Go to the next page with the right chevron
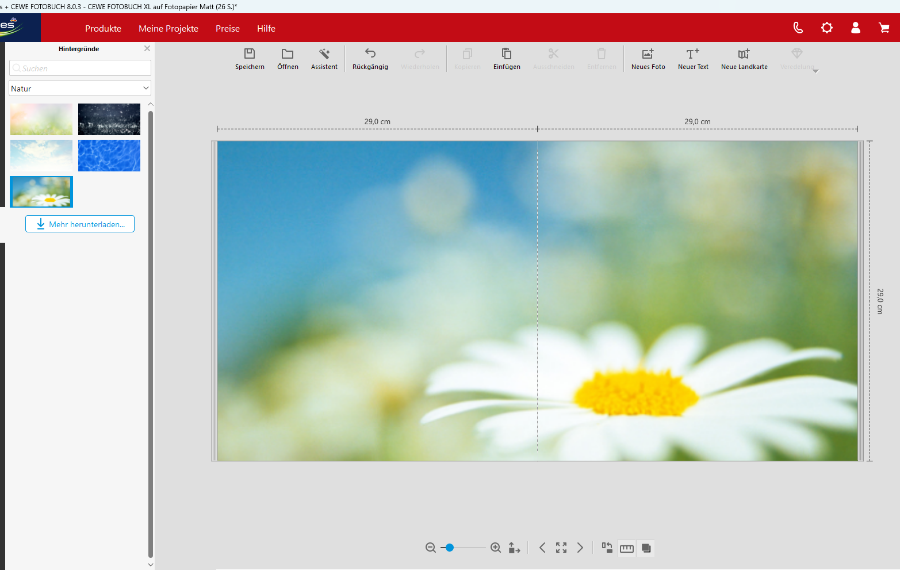 [580, 548]
